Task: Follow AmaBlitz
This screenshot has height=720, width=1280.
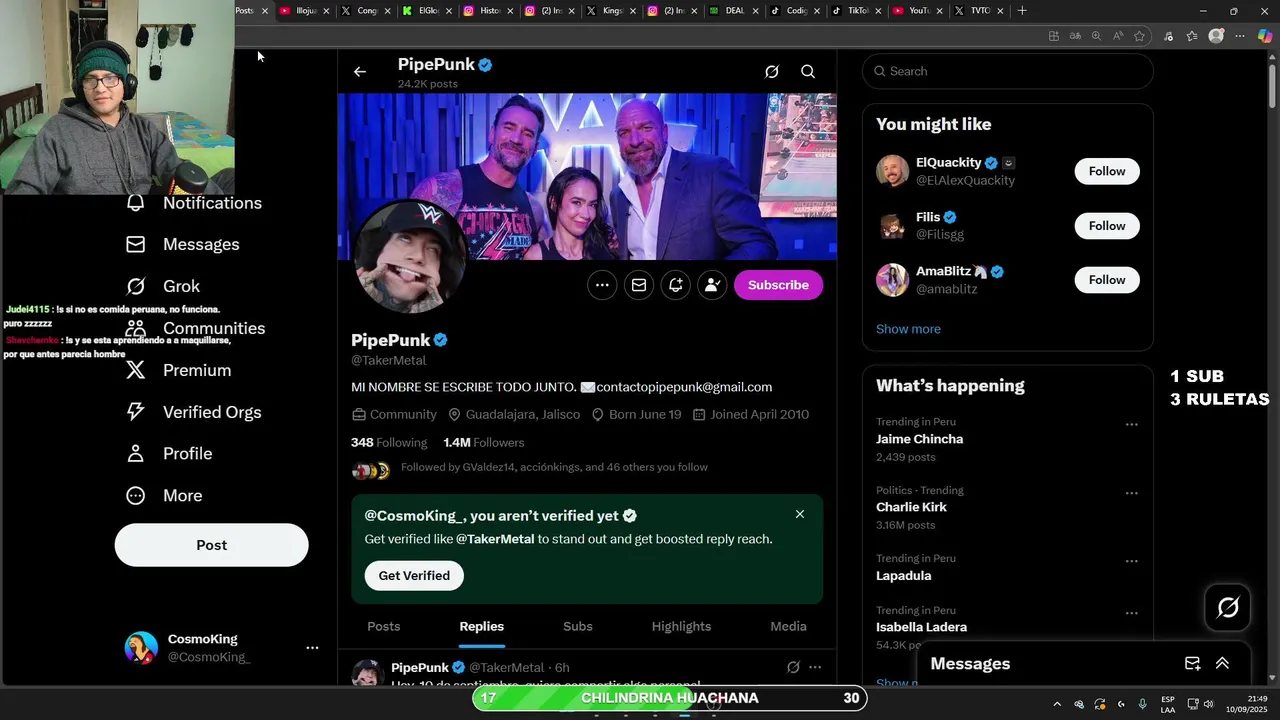Action: click(x=1107, y=280)
